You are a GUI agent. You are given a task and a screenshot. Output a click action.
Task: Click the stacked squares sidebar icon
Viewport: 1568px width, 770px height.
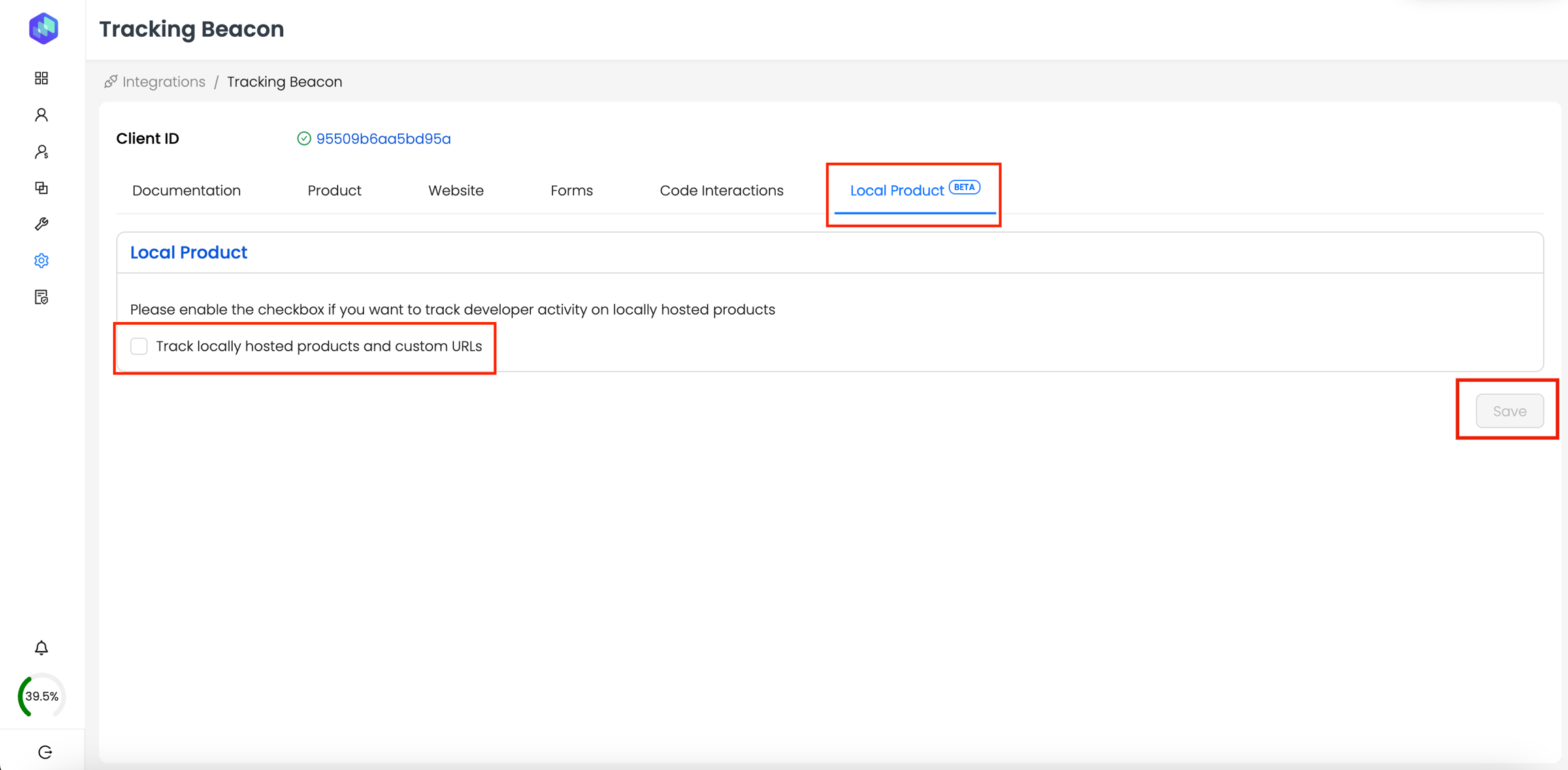[x=42, y=188]
